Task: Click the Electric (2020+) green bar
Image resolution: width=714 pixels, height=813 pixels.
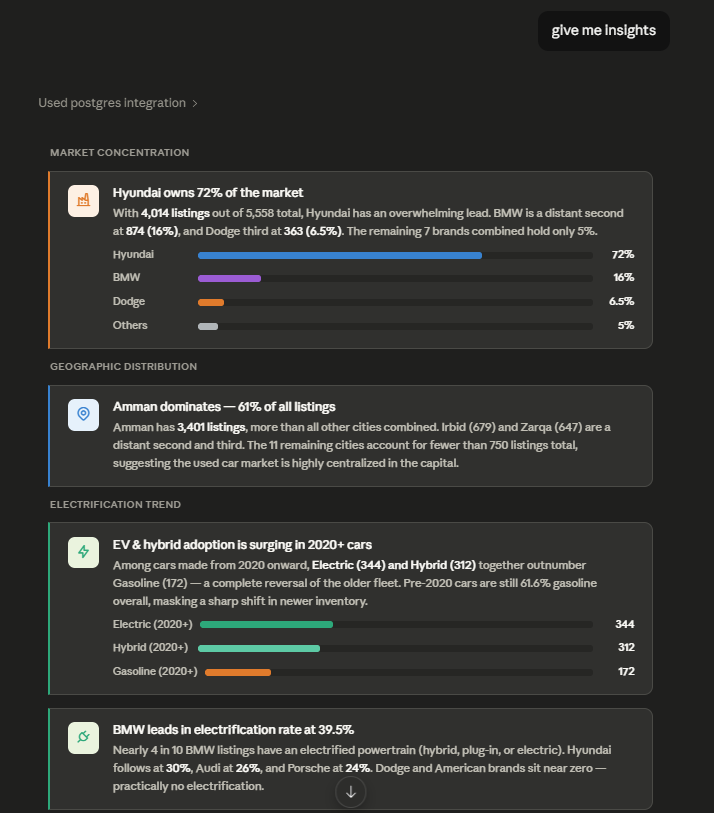Action: (x=266, y=624)
